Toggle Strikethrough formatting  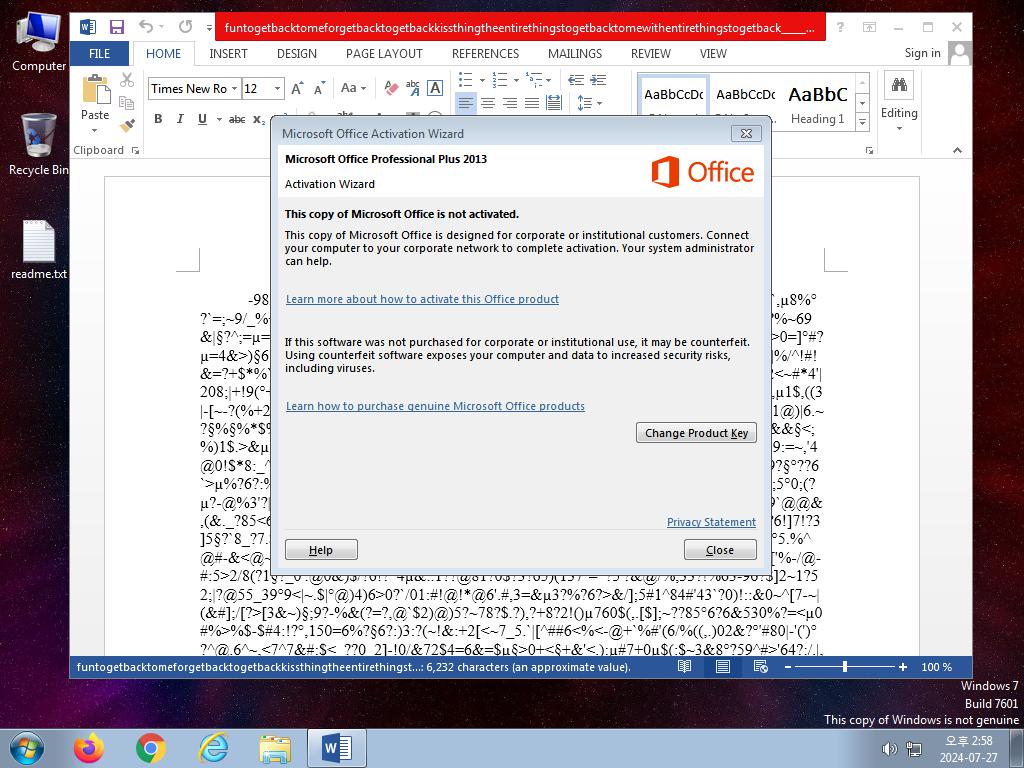pos(237,119)
